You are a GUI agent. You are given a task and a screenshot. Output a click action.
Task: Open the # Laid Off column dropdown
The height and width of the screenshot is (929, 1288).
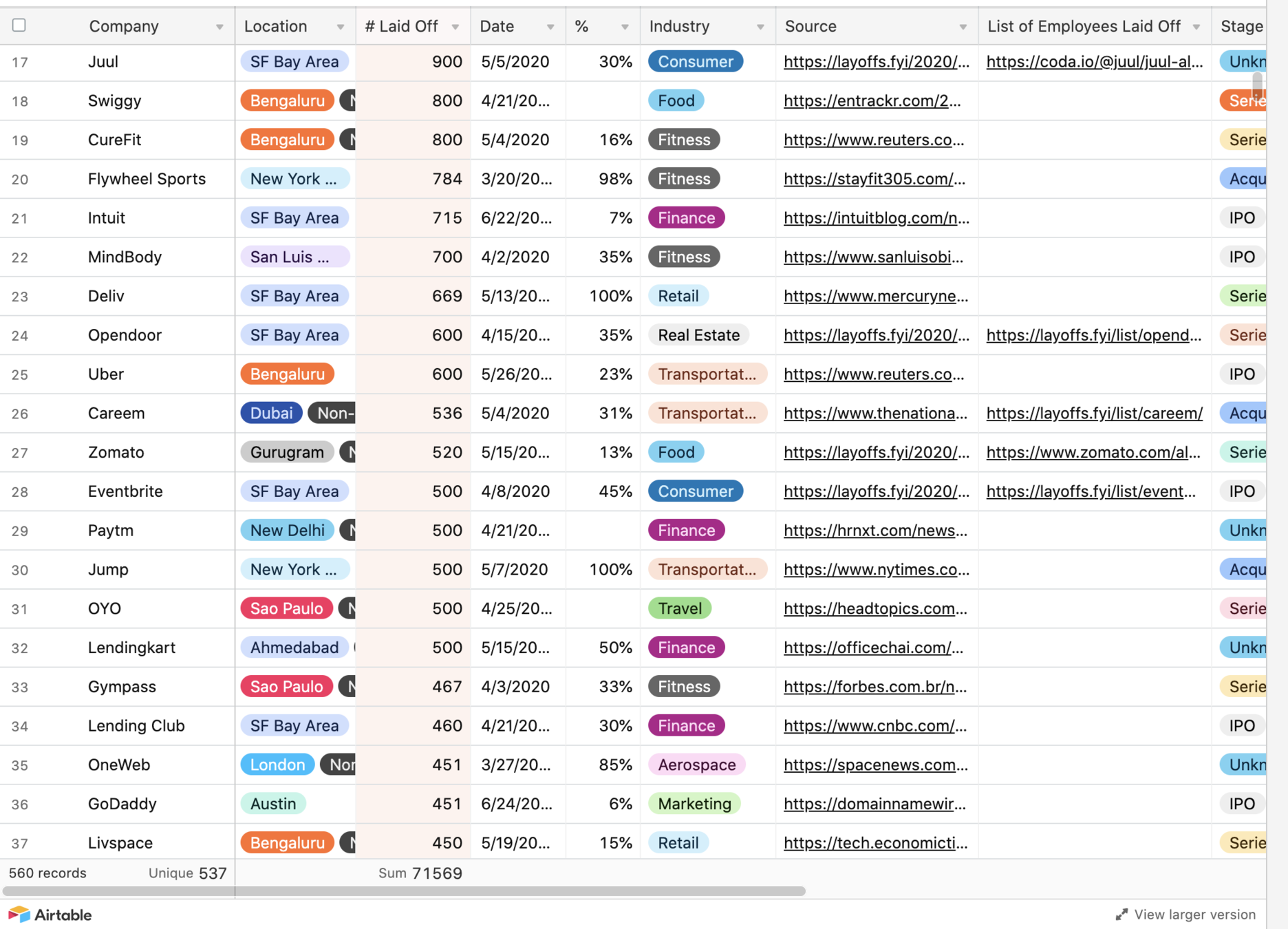point(455,27)
